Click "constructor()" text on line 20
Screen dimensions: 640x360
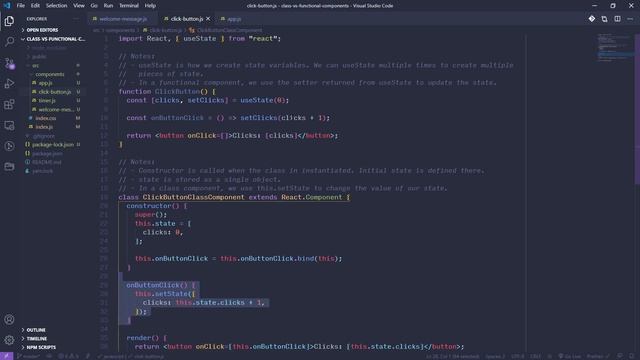tap(153, 206)
